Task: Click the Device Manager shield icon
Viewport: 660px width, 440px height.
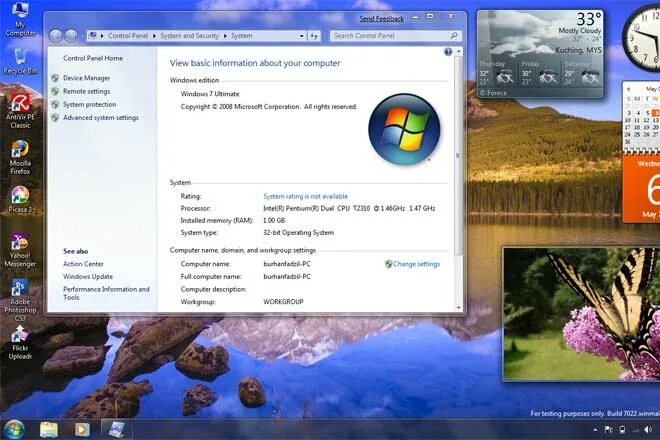Action: point(55,78)
